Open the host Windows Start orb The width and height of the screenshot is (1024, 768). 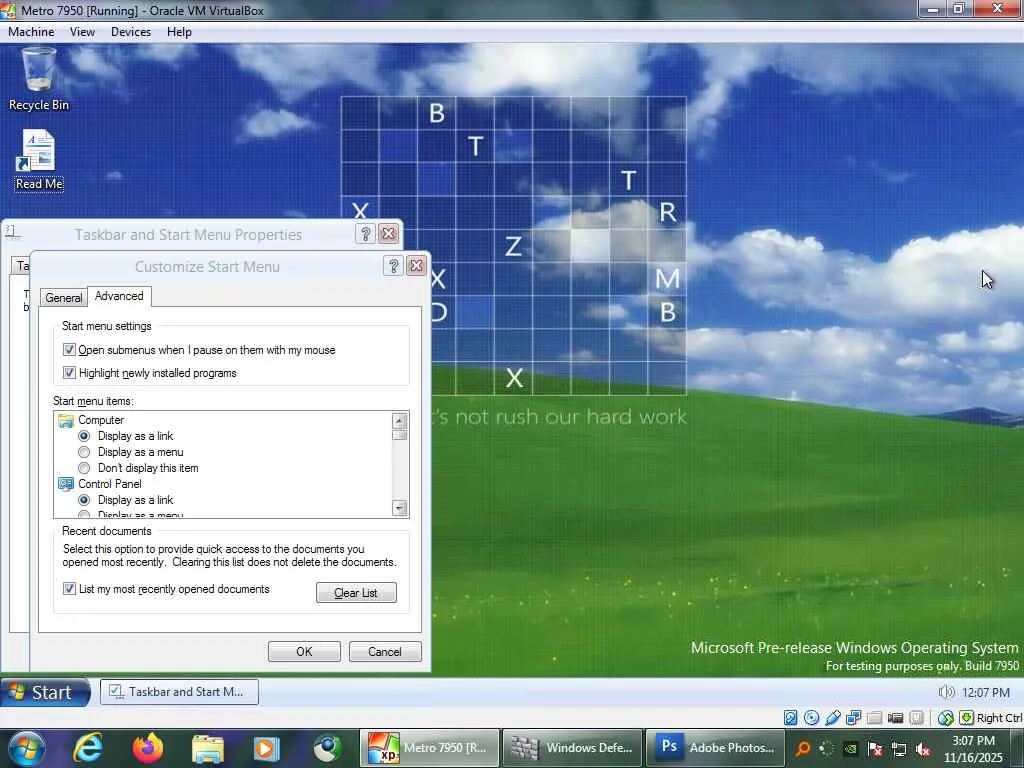[x=27, y=748]
